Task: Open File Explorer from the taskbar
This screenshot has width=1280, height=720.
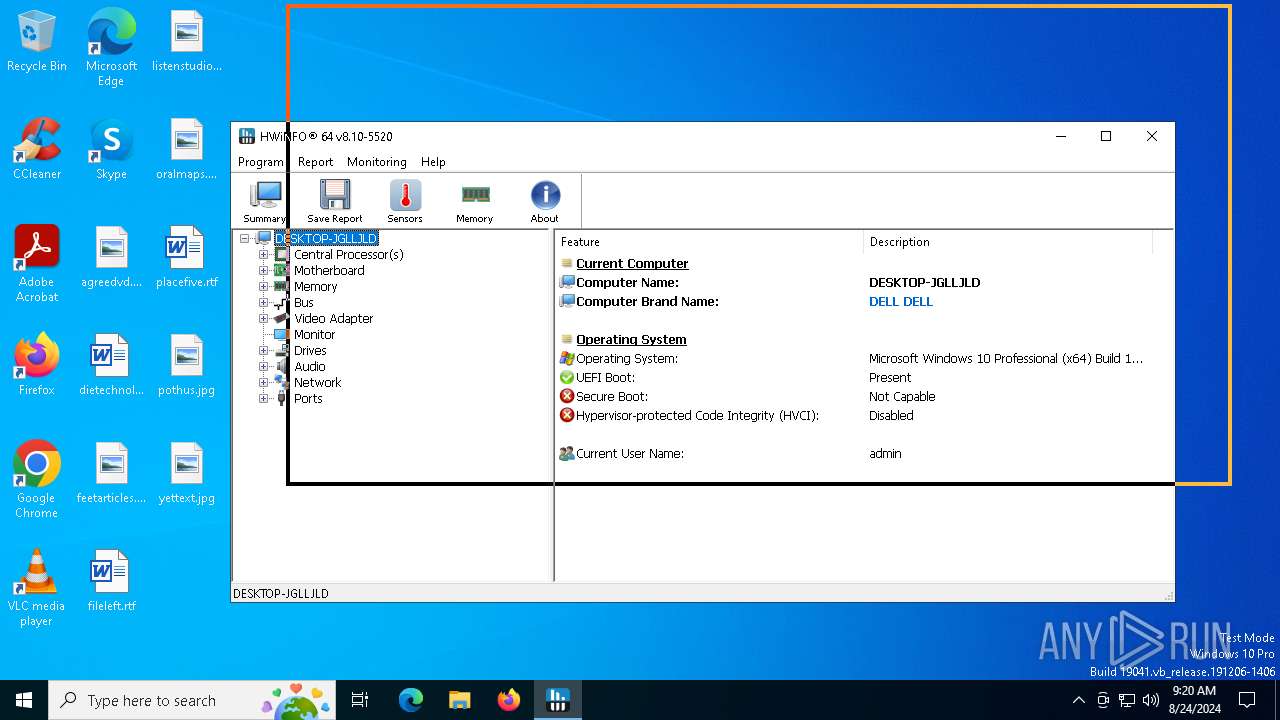Action: 459,700
